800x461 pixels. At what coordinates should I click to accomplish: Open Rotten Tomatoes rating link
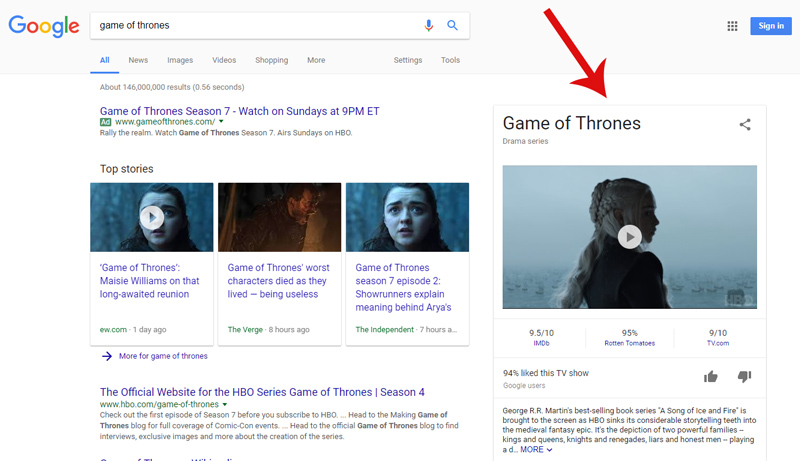630,343
